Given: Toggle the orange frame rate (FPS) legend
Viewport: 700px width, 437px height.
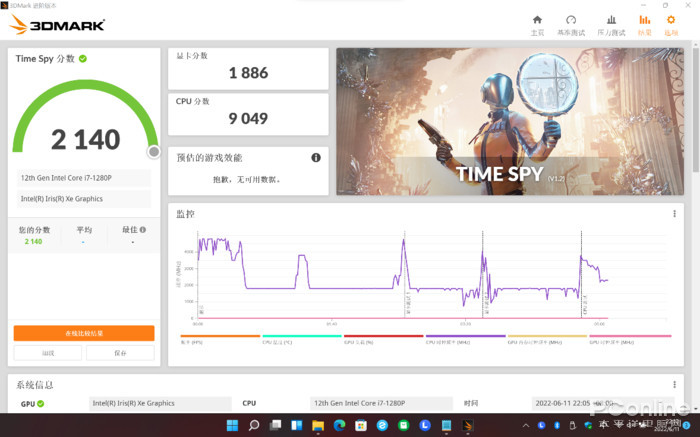Looking at the screenshot, I should pyautogui.click(x=220, y=339).
